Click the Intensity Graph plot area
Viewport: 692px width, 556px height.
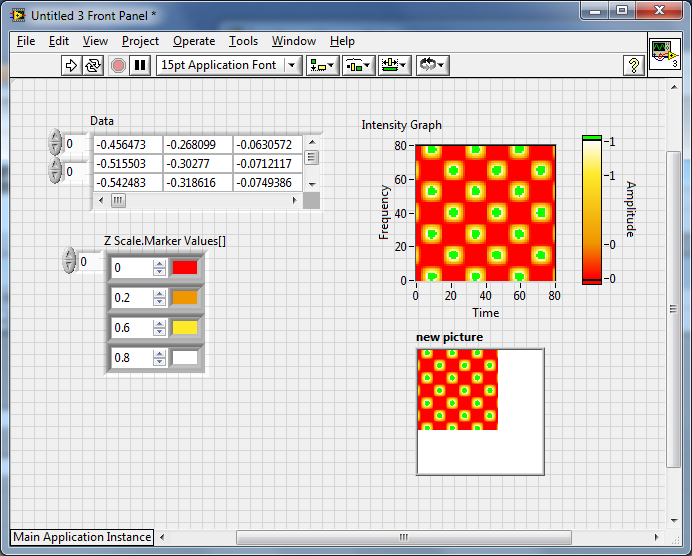pos(485,213)
